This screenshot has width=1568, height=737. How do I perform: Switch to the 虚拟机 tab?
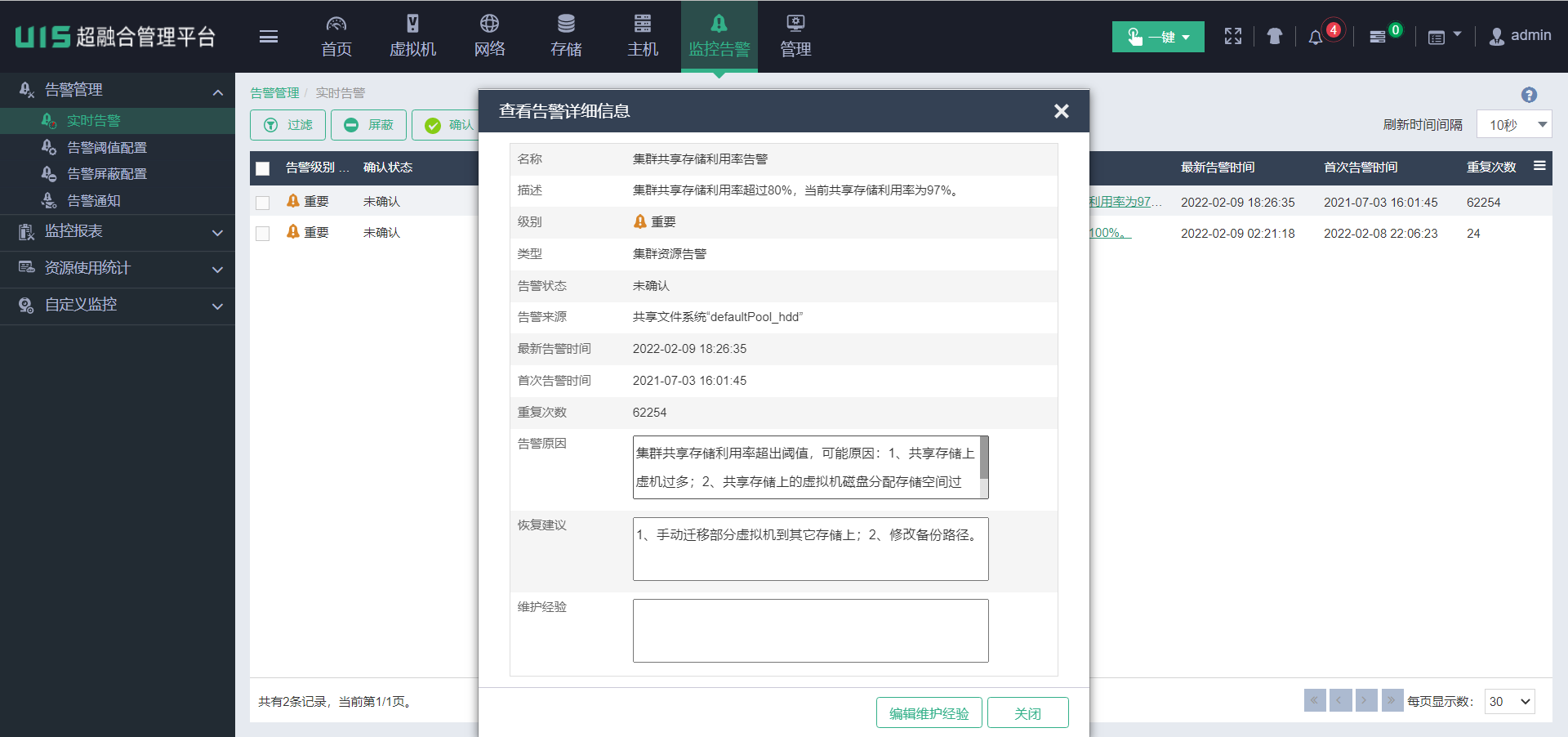[412, 37]
